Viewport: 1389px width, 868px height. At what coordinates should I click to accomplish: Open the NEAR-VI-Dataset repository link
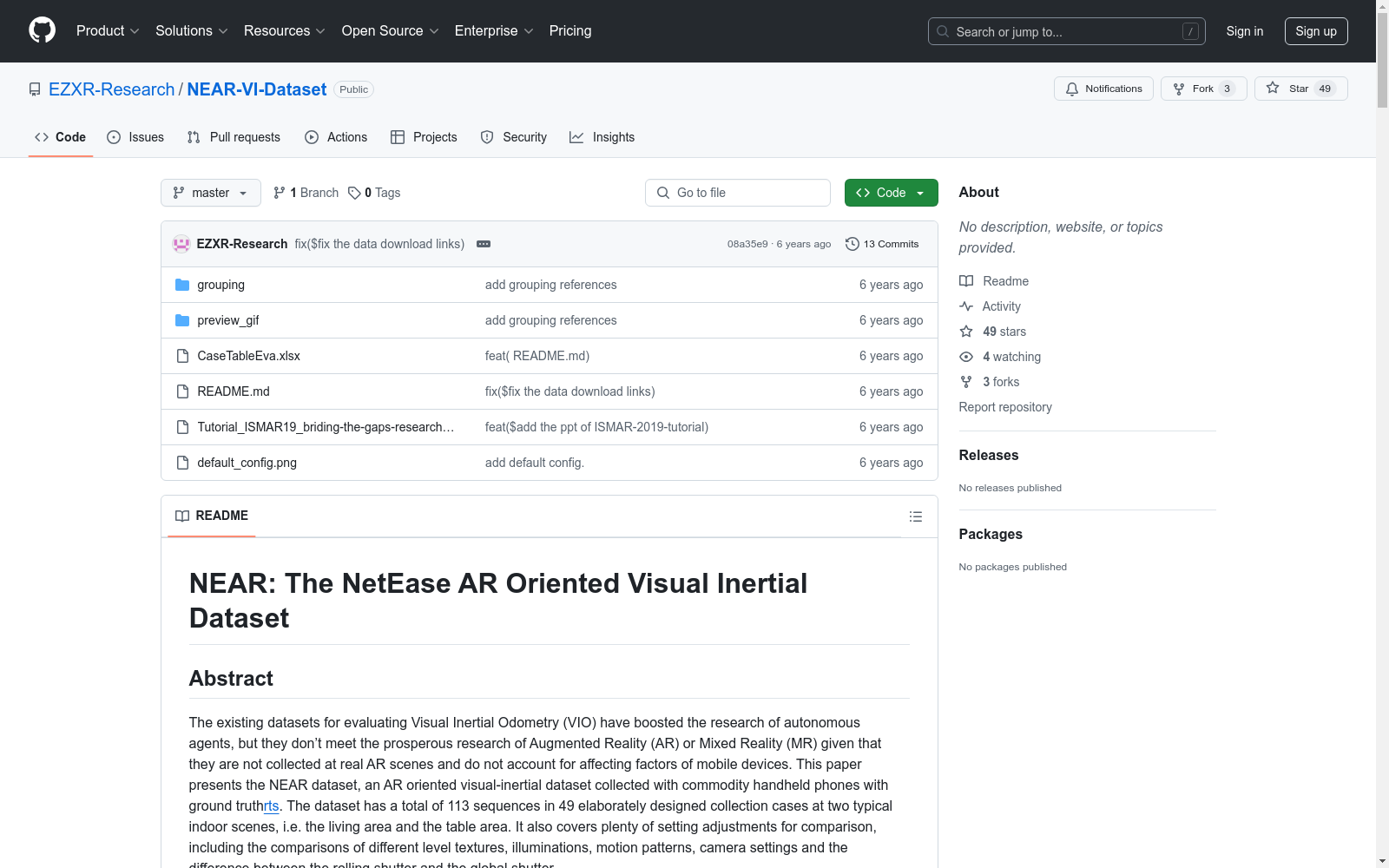point(257,89)
